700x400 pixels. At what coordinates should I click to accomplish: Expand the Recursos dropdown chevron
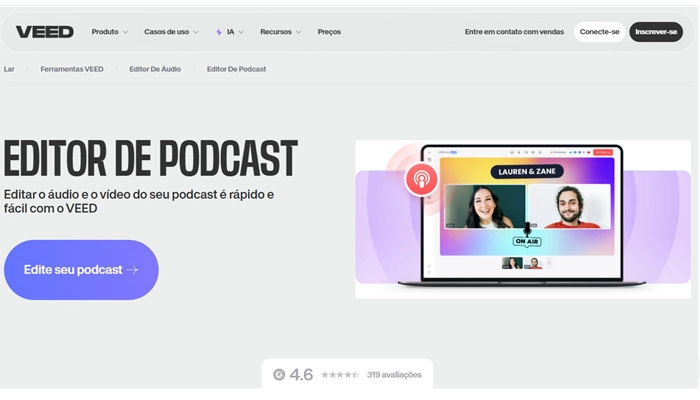tap(298, 32)
